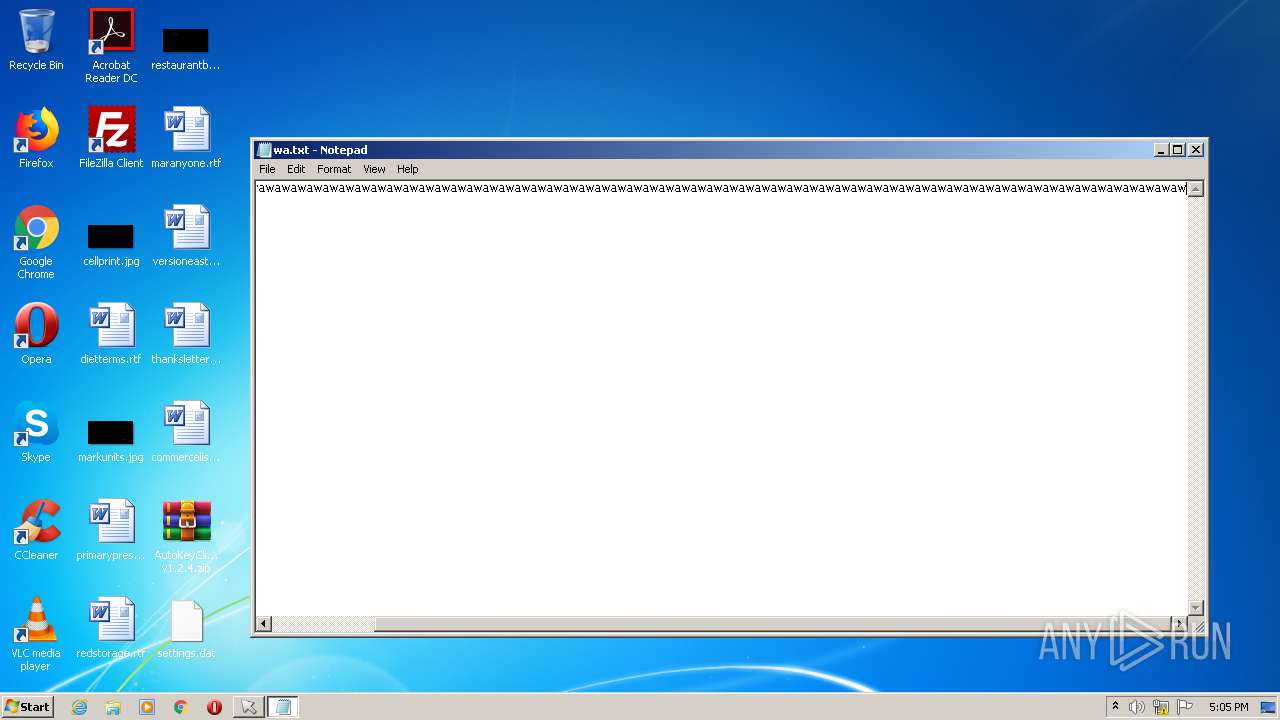This screenshot has width=1280, height=720.
Task: Click network status tray icon
Action: tap(1161, 707)
